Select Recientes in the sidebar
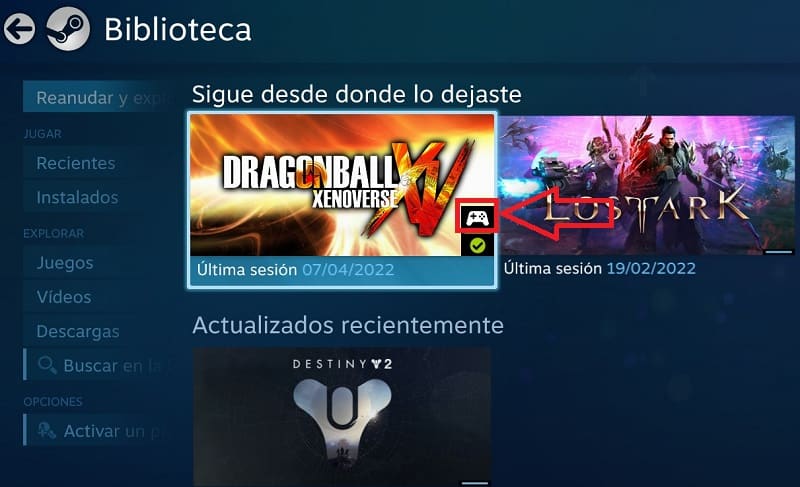 (x=98, y=163)
